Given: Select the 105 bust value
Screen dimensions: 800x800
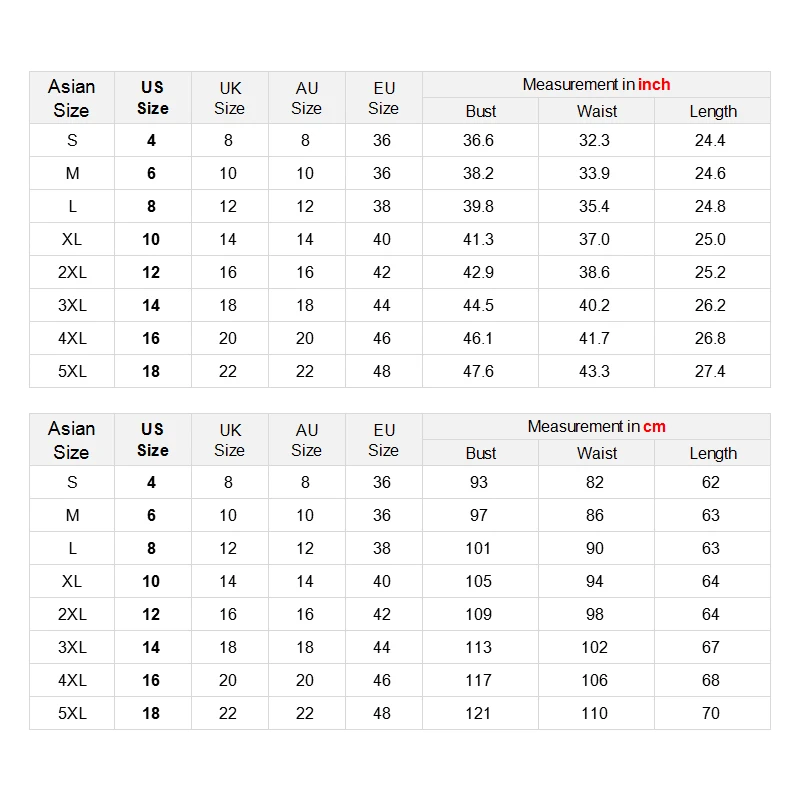Looking at the screenshot, I should [479, 581].
